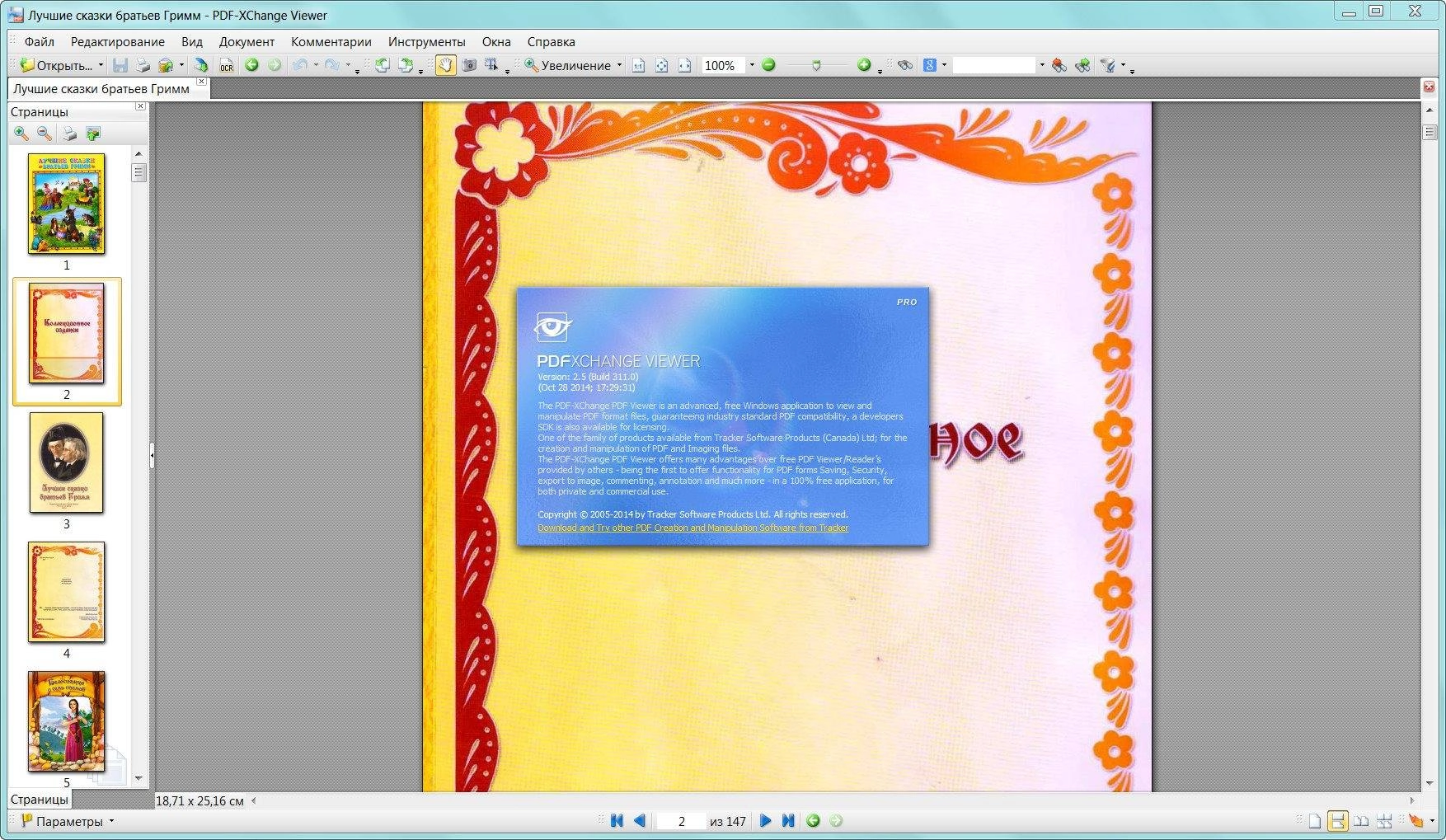Run OCR on the pages
This screenshot has height=840, width=1446.
tap(227, 65)
